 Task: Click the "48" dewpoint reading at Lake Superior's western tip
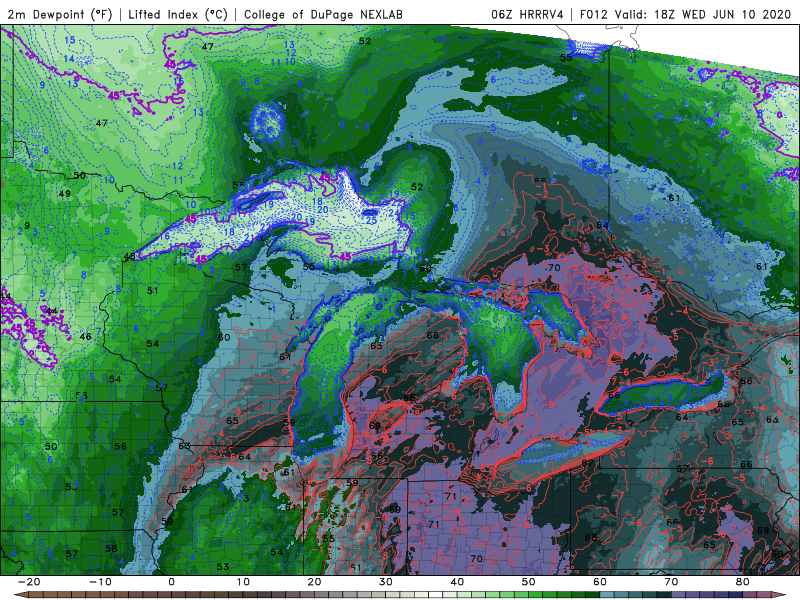pos(130,256)
